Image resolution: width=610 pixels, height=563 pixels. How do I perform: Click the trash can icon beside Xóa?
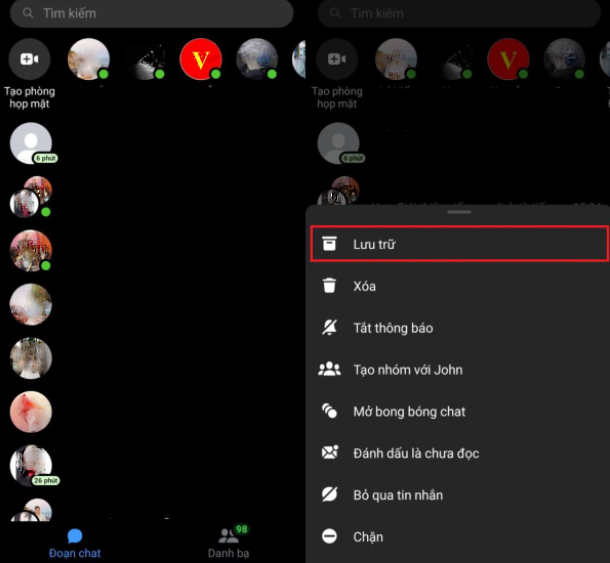click(x=329, y=286)
